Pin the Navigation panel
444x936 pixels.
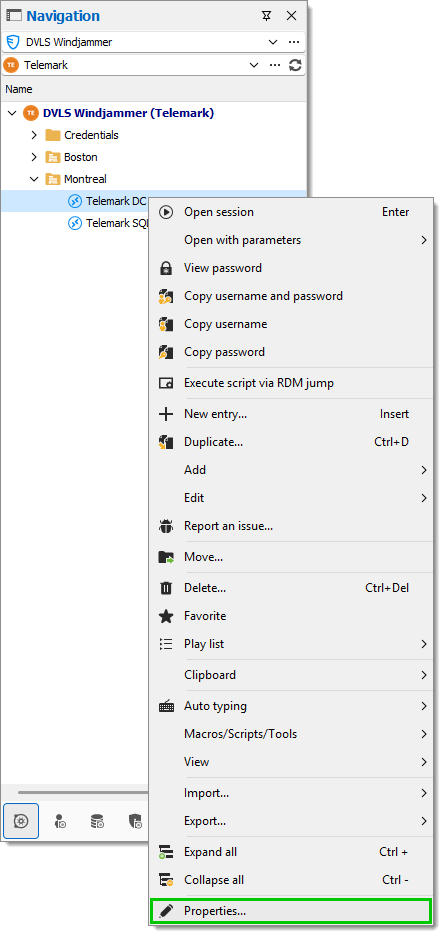click(267, 16)
